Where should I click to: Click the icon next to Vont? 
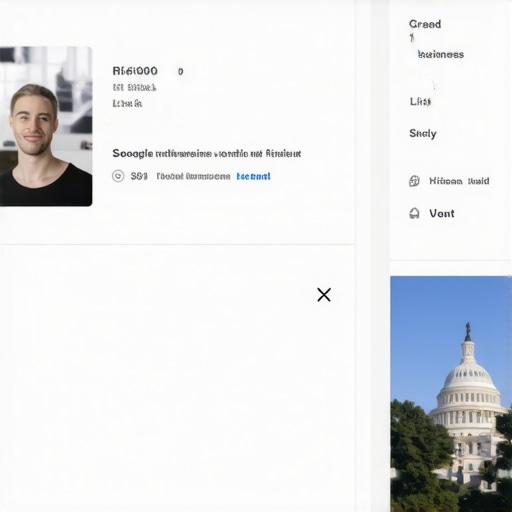click(x=414, y=213)
